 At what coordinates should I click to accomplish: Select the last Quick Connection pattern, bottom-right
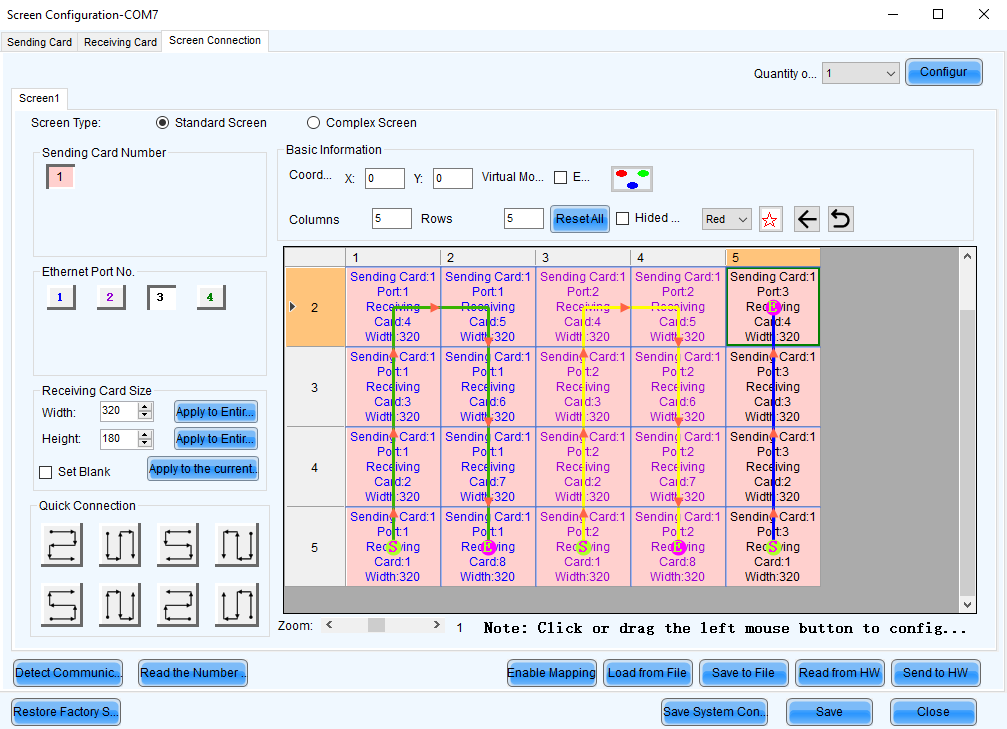coord(236,605)
